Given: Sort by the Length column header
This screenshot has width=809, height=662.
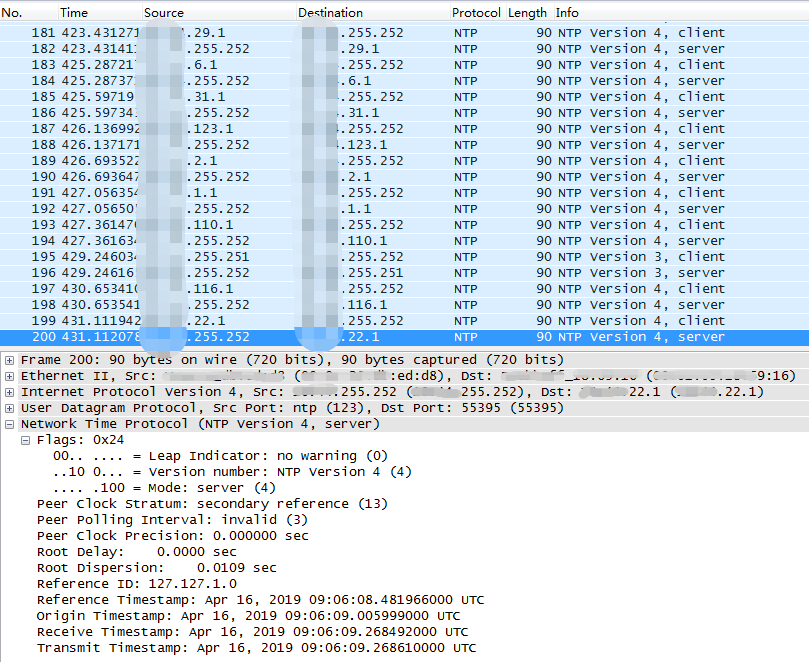Looking at the screenshot, I should (529, 12).
